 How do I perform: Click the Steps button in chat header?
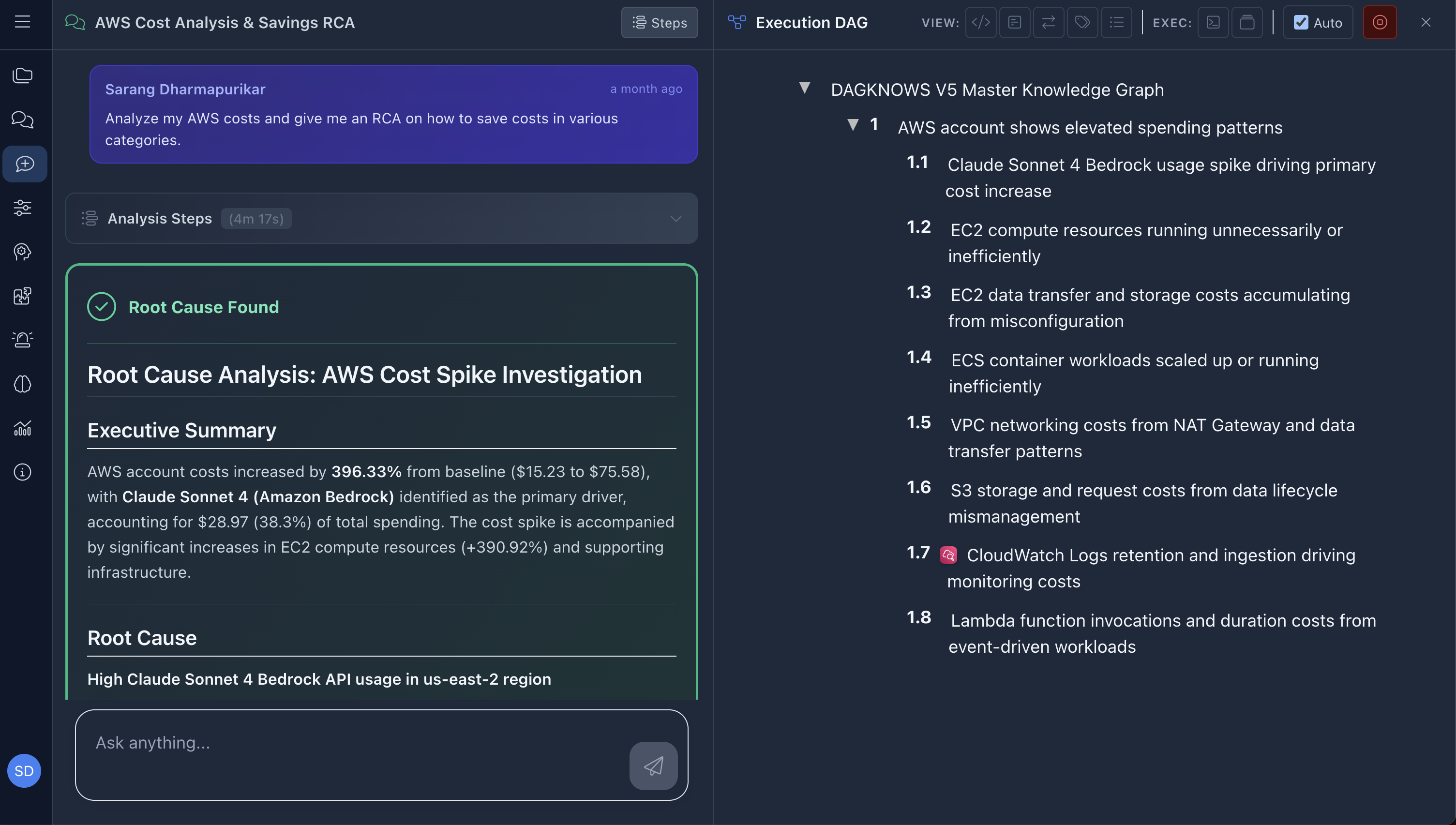pos(659,23)
